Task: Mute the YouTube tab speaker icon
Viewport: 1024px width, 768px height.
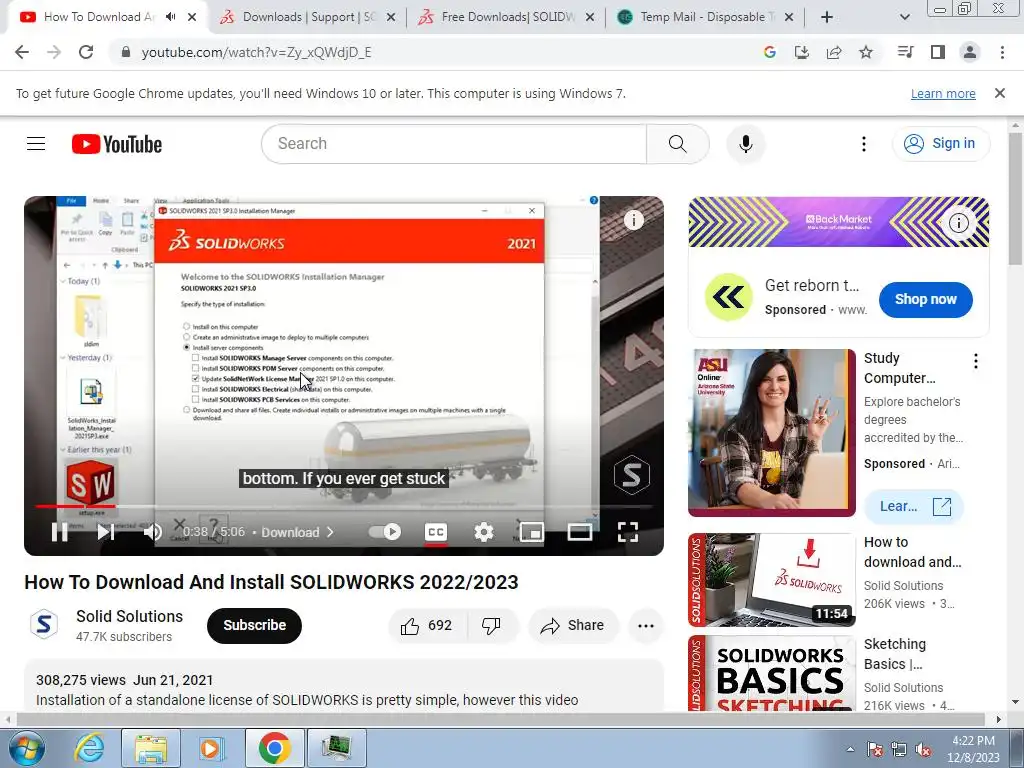Action: [170, 17]
